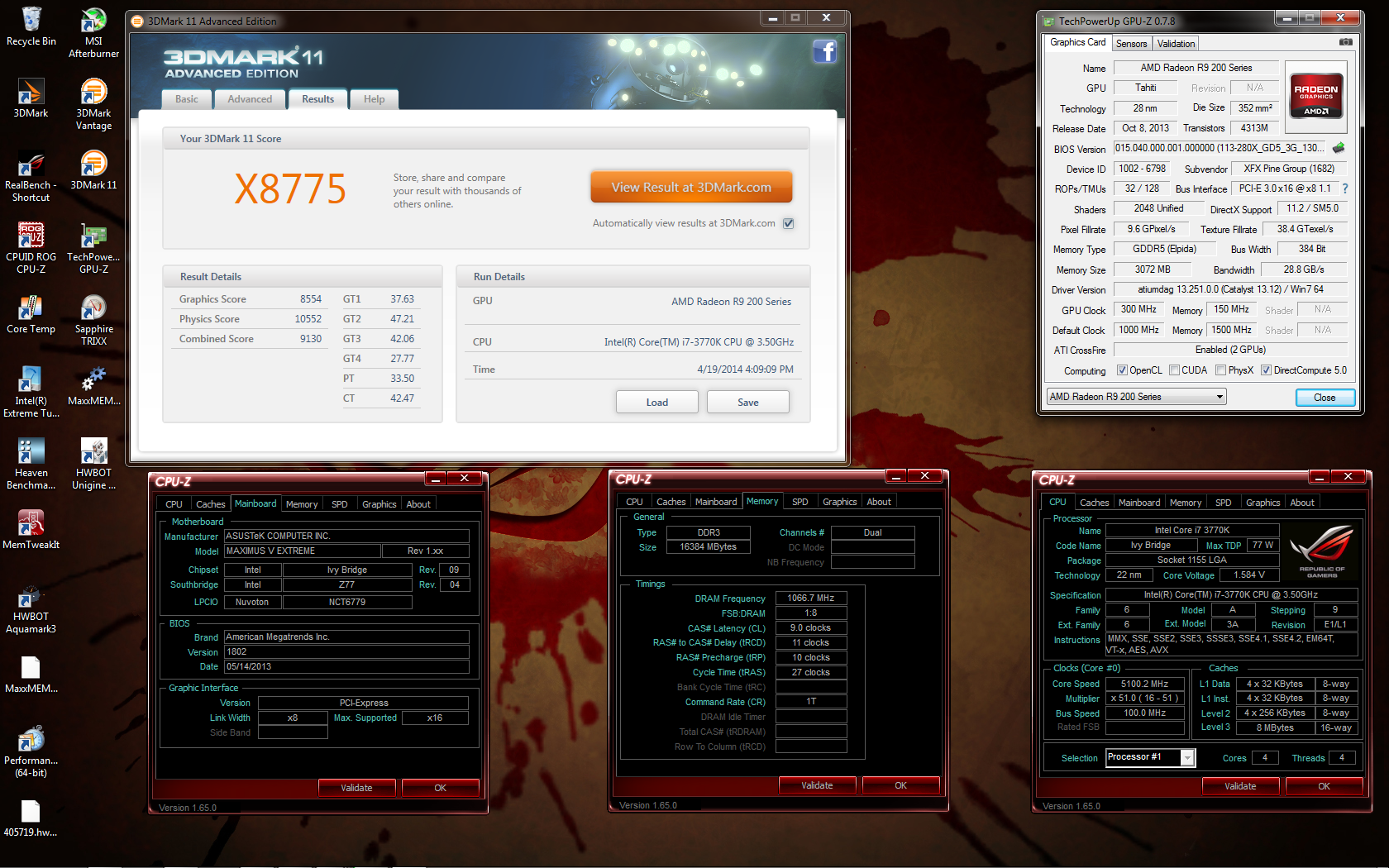
Task: Click the ATI CrossFire Enabled (2 GPUs) field
Action: click(x=1230, y=350)
